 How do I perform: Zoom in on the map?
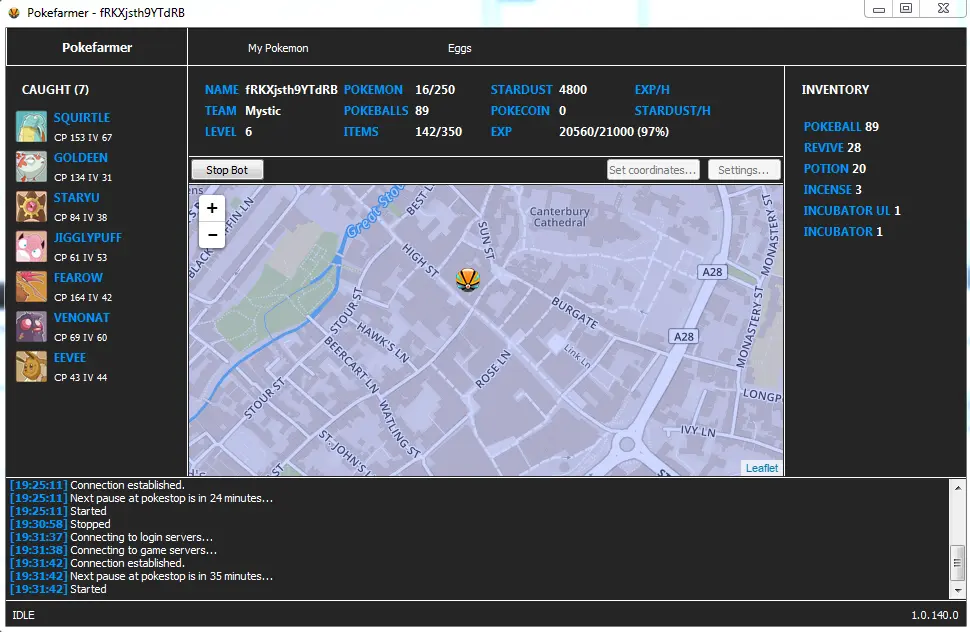pos(212,209)
